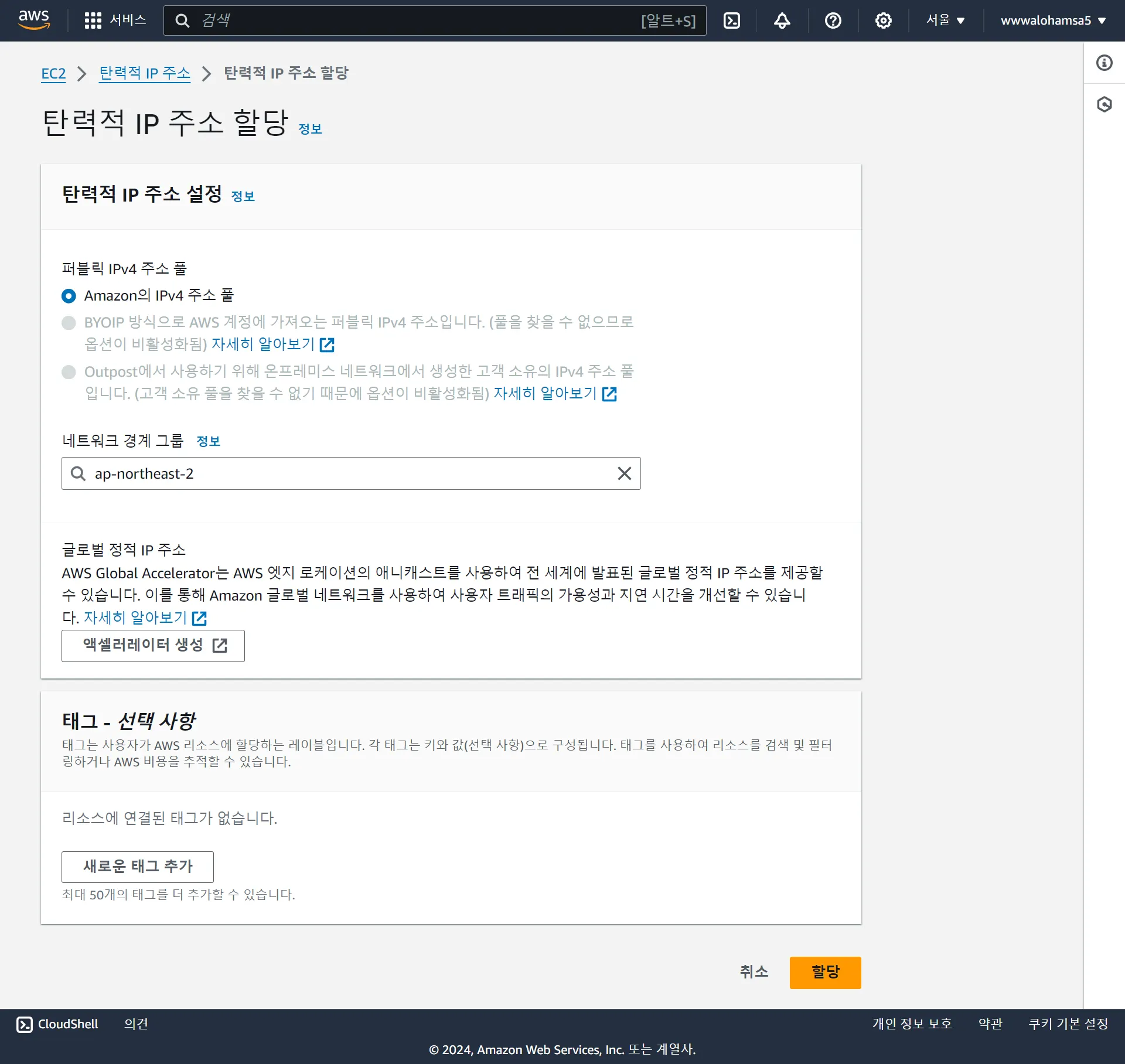1125x1064 pixels.
Task: Clear the ap-northeast-2 network border group
Action: tap(624, 473)
